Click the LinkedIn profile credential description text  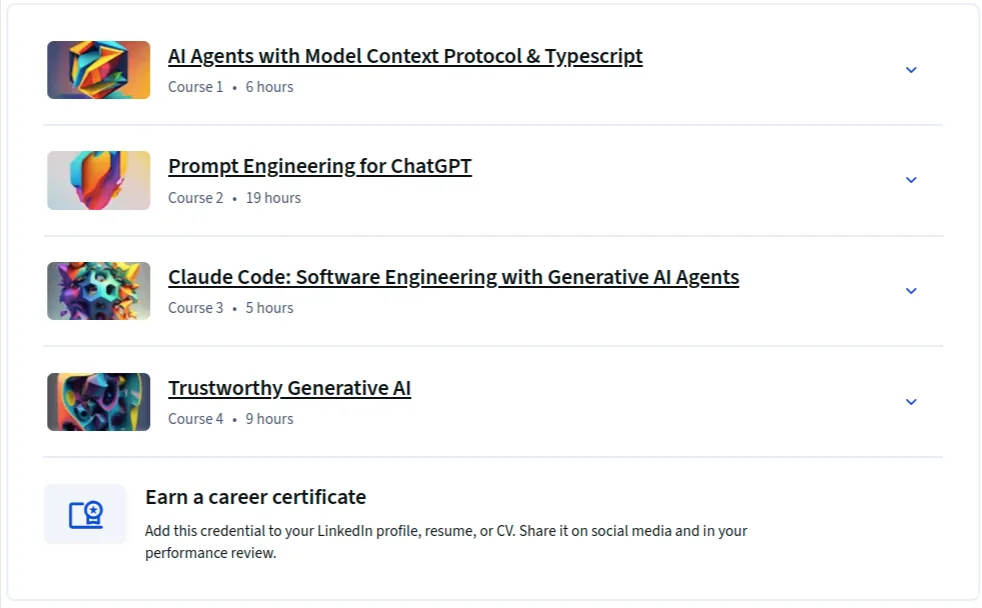coord(446,542)
